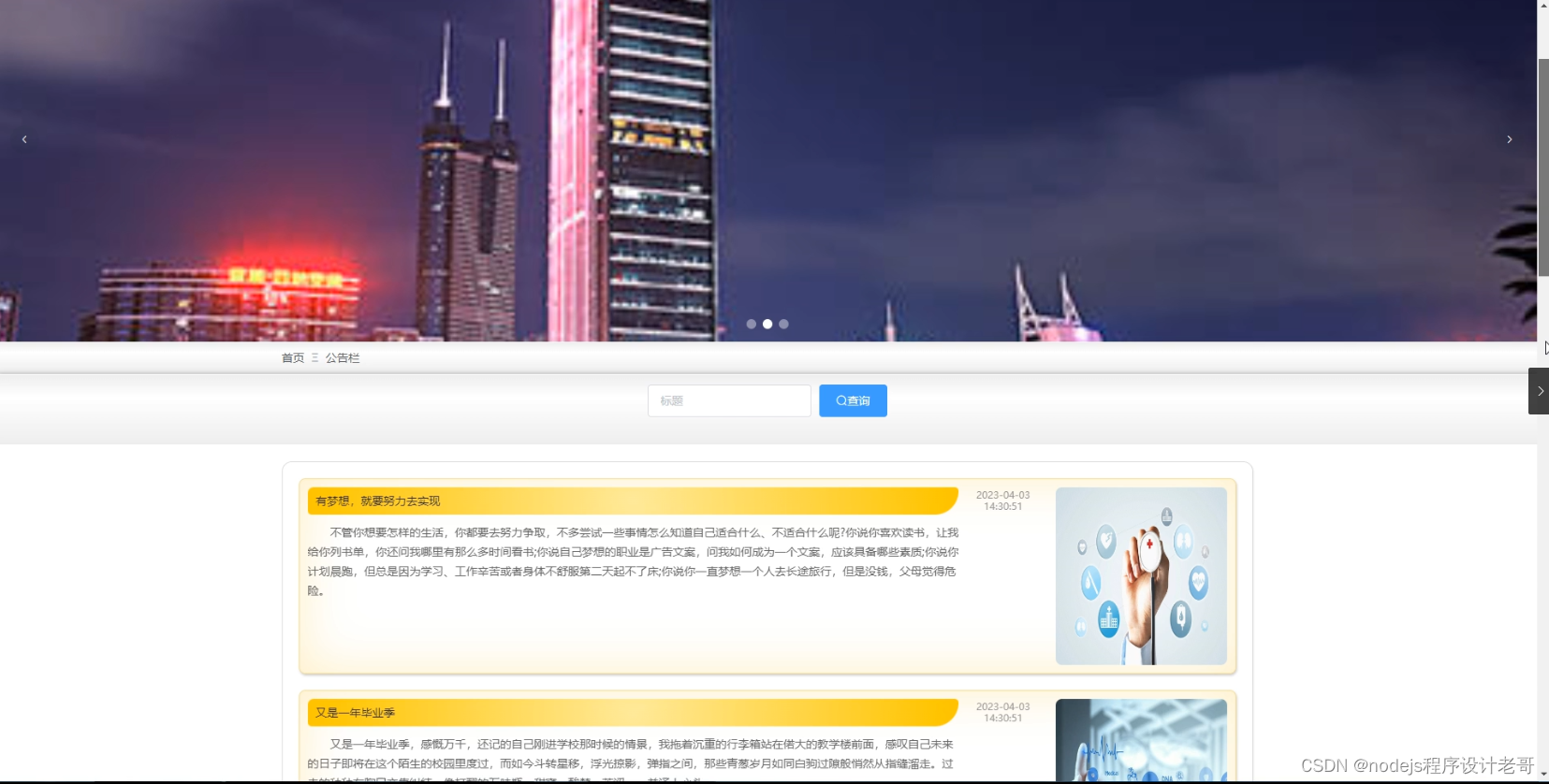Go to previous carousel slide arrow

click(x=24, y=139)
